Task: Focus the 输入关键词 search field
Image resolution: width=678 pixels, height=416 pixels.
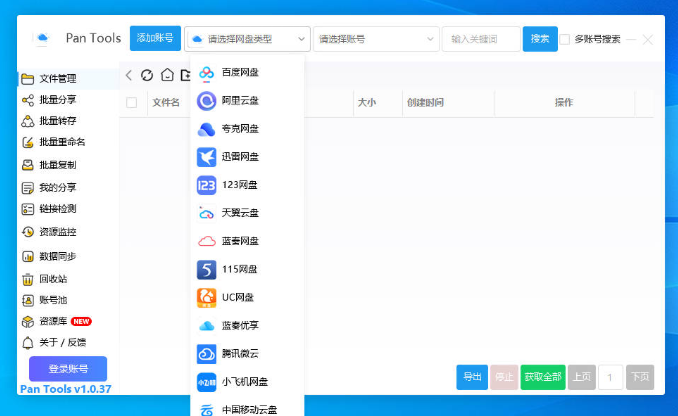Action: pos(481,39)
